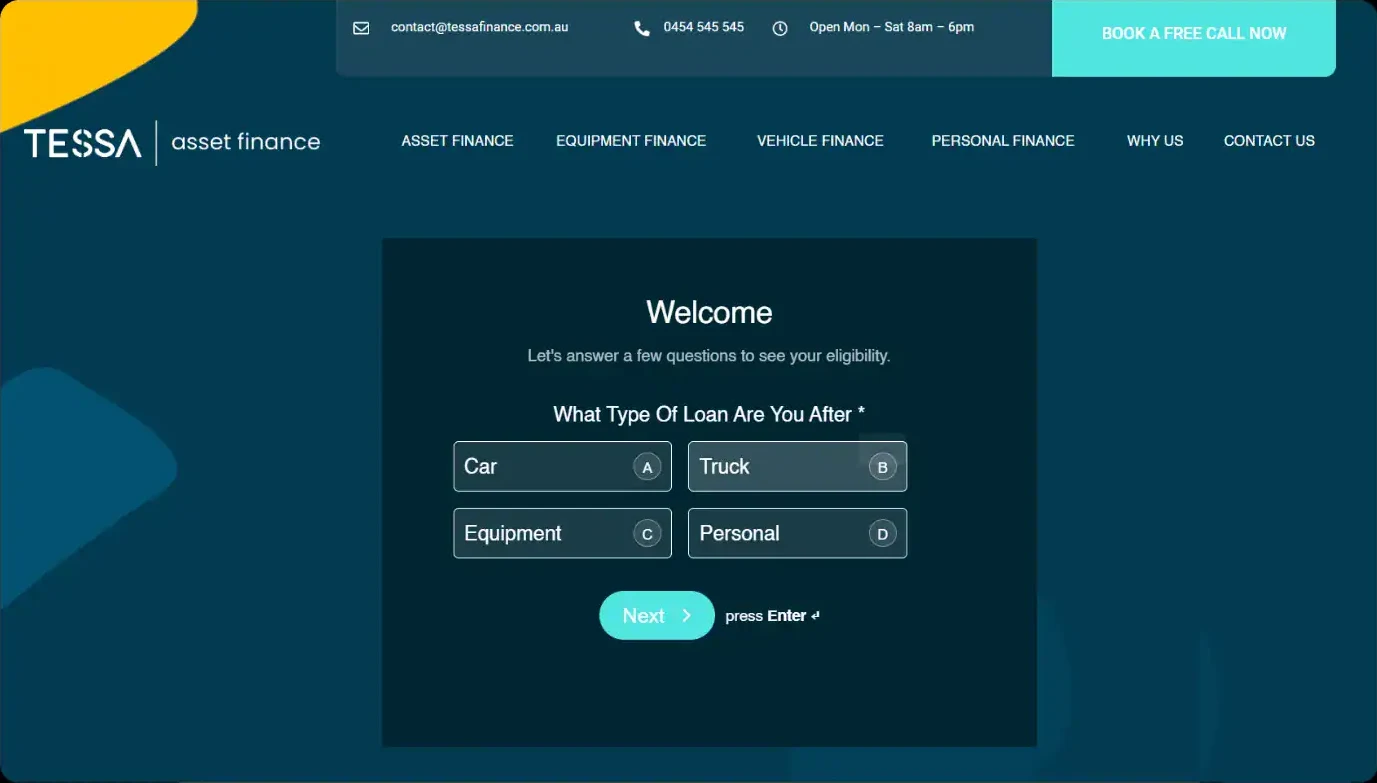
Task: Click the phone handset icon
Action: point(642,28)
